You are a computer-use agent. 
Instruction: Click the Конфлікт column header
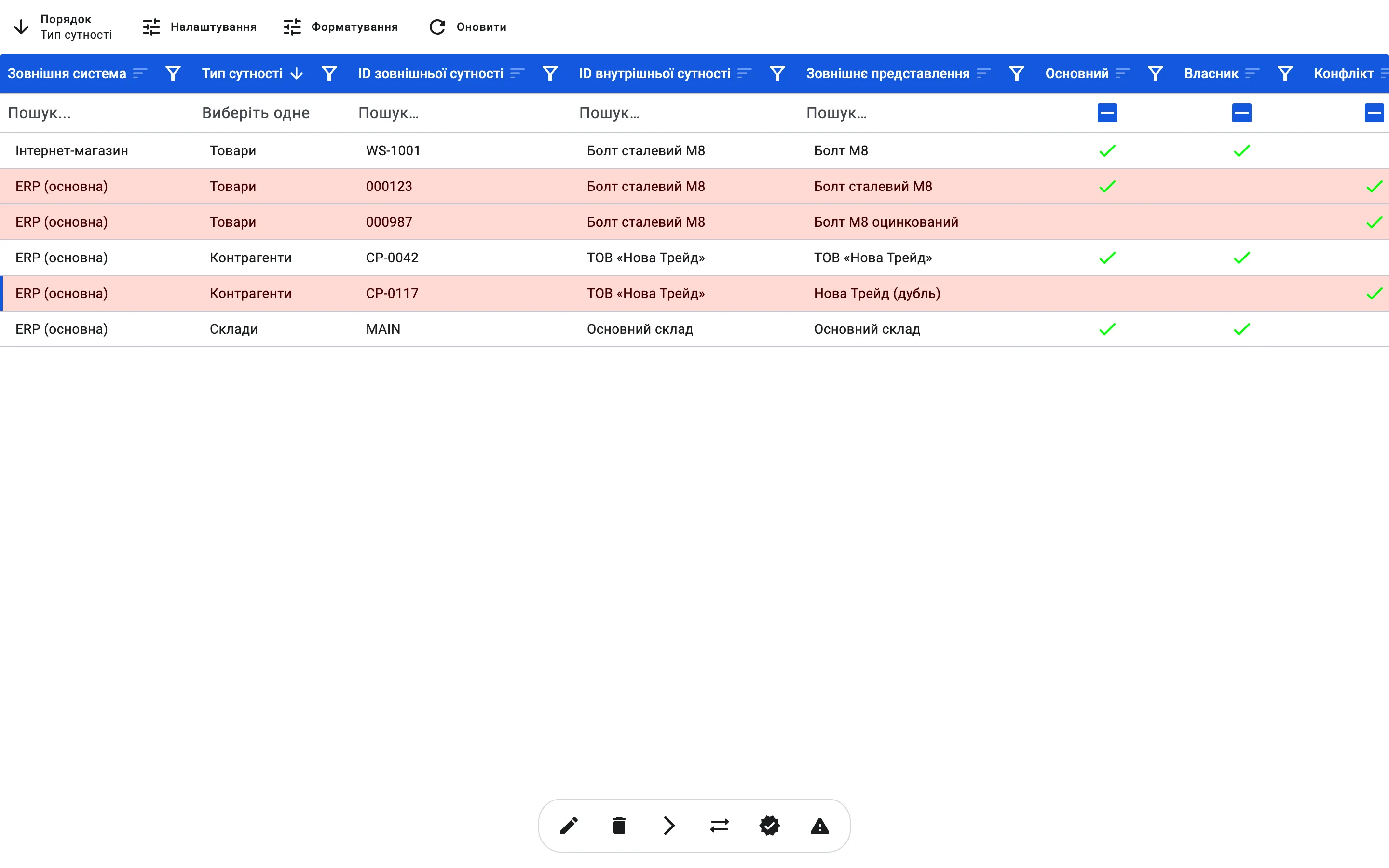(x=1344, y=73)
